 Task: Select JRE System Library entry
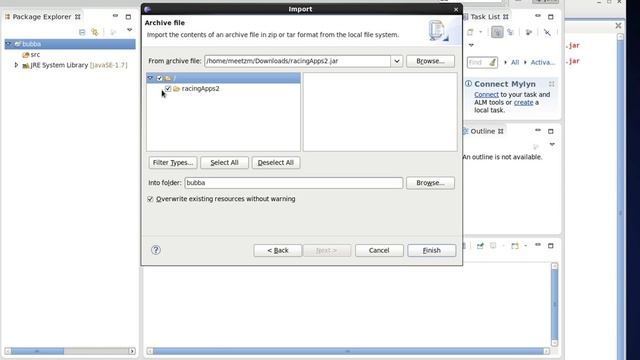[75, 65]
